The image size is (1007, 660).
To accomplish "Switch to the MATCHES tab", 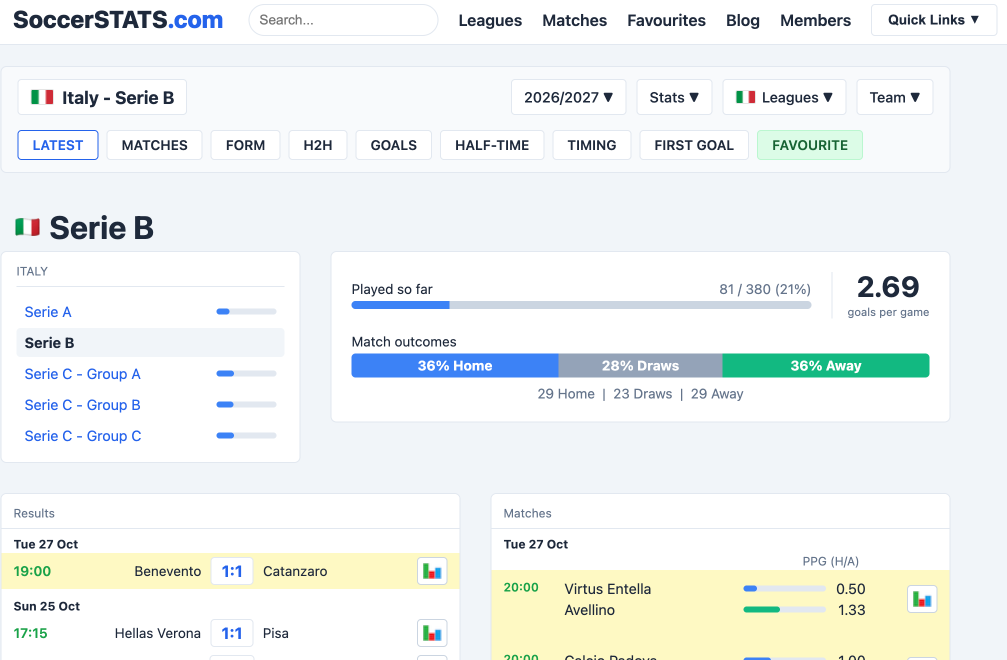I will pos(154,145).
